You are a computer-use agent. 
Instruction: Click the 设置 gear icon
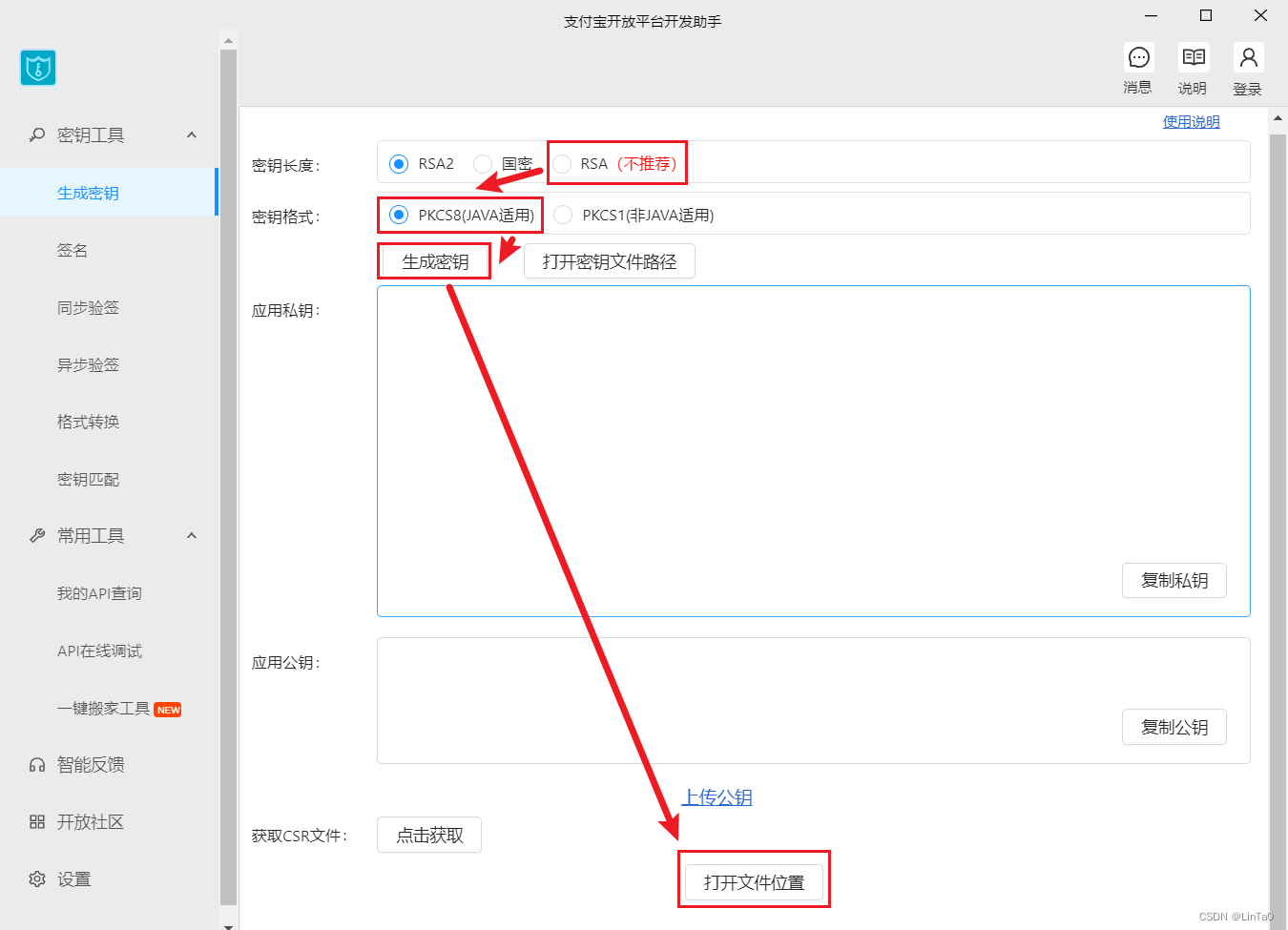point(37,879)
